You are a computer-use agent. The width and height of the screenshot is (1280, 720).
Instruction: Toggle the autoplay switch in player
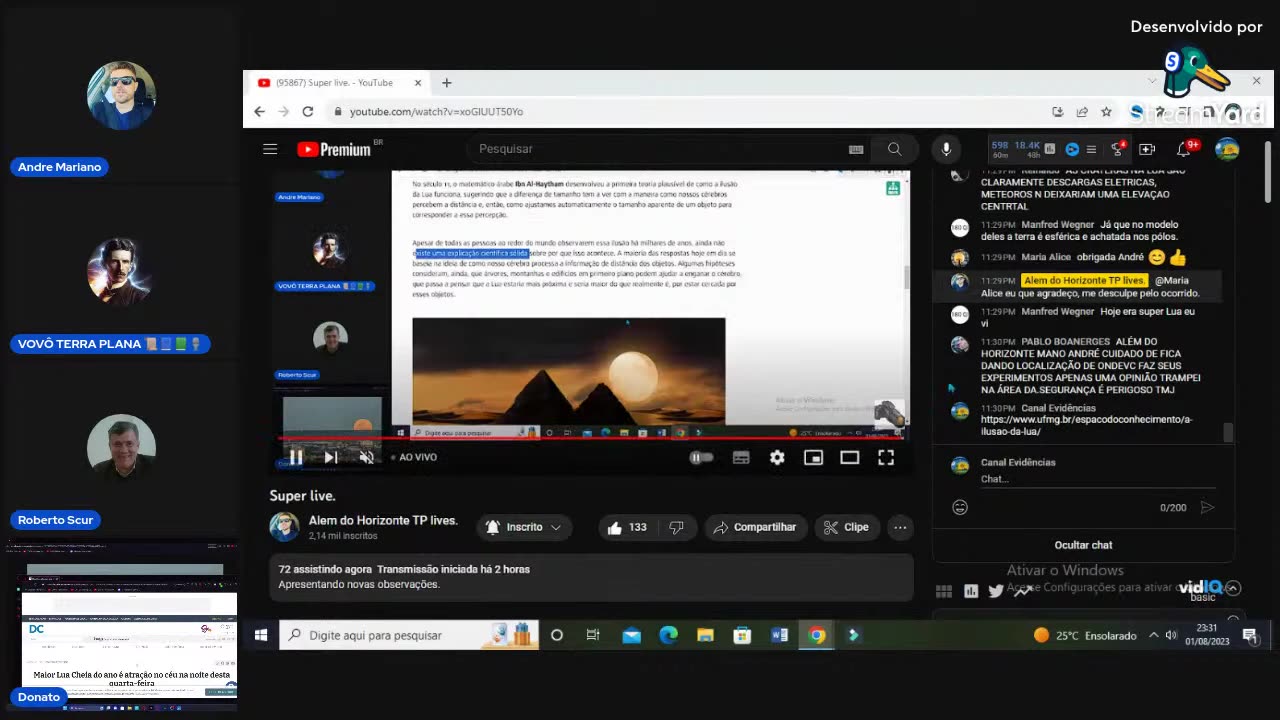tap(702, 457)
